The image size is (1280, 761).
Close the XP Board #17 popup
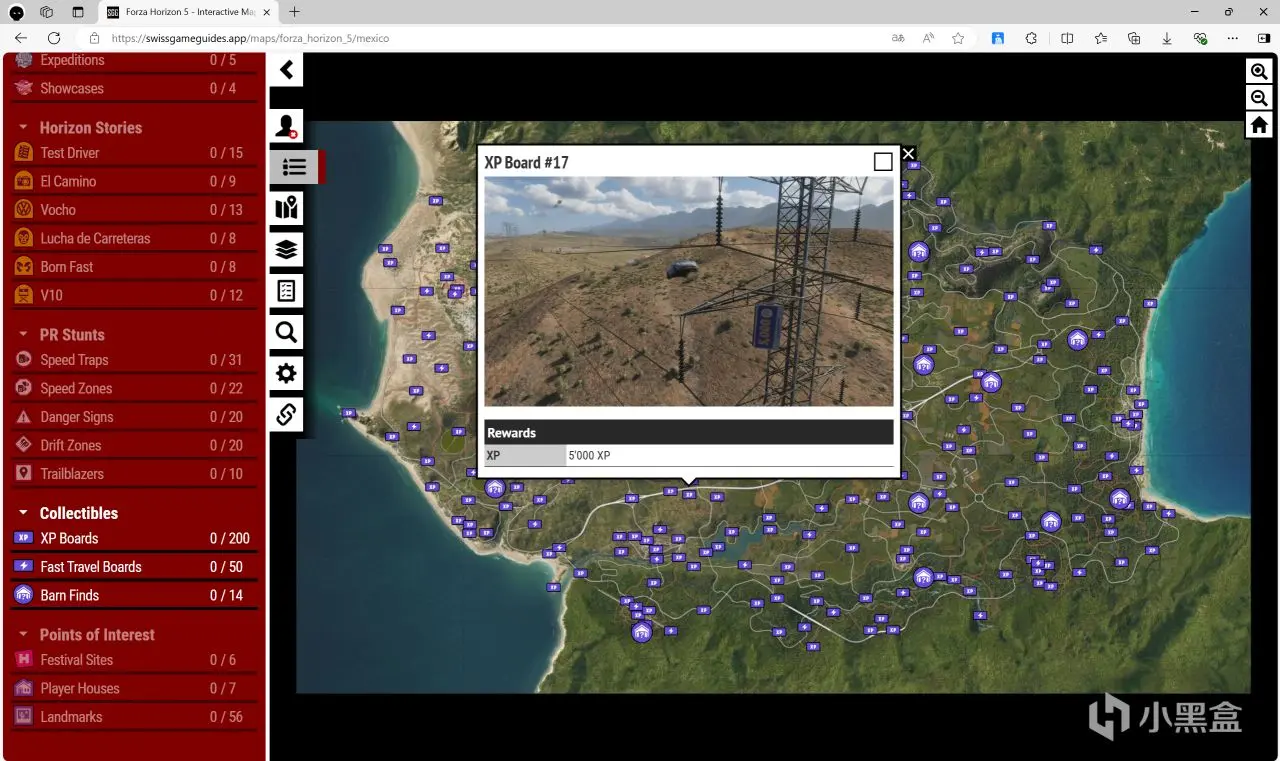pos(908,153)
